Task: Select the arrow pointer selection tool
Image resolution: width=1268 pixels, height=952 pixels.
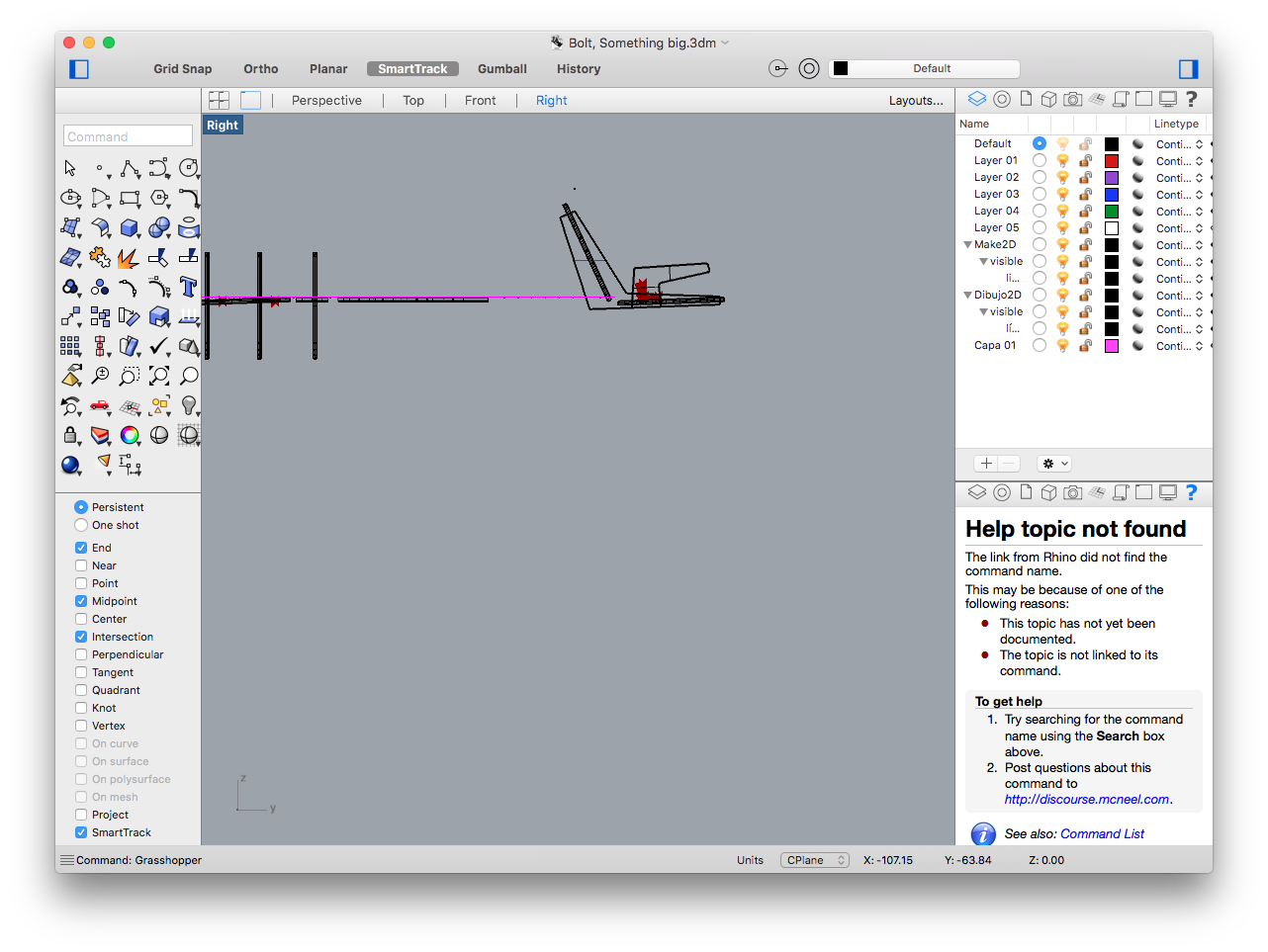Action: pos(70,168)
